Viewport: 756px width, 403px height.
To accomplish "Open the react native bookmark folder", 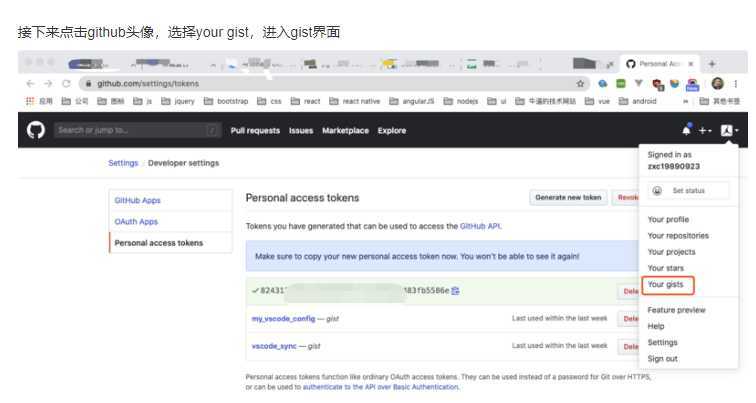I will tap(354, 101).
